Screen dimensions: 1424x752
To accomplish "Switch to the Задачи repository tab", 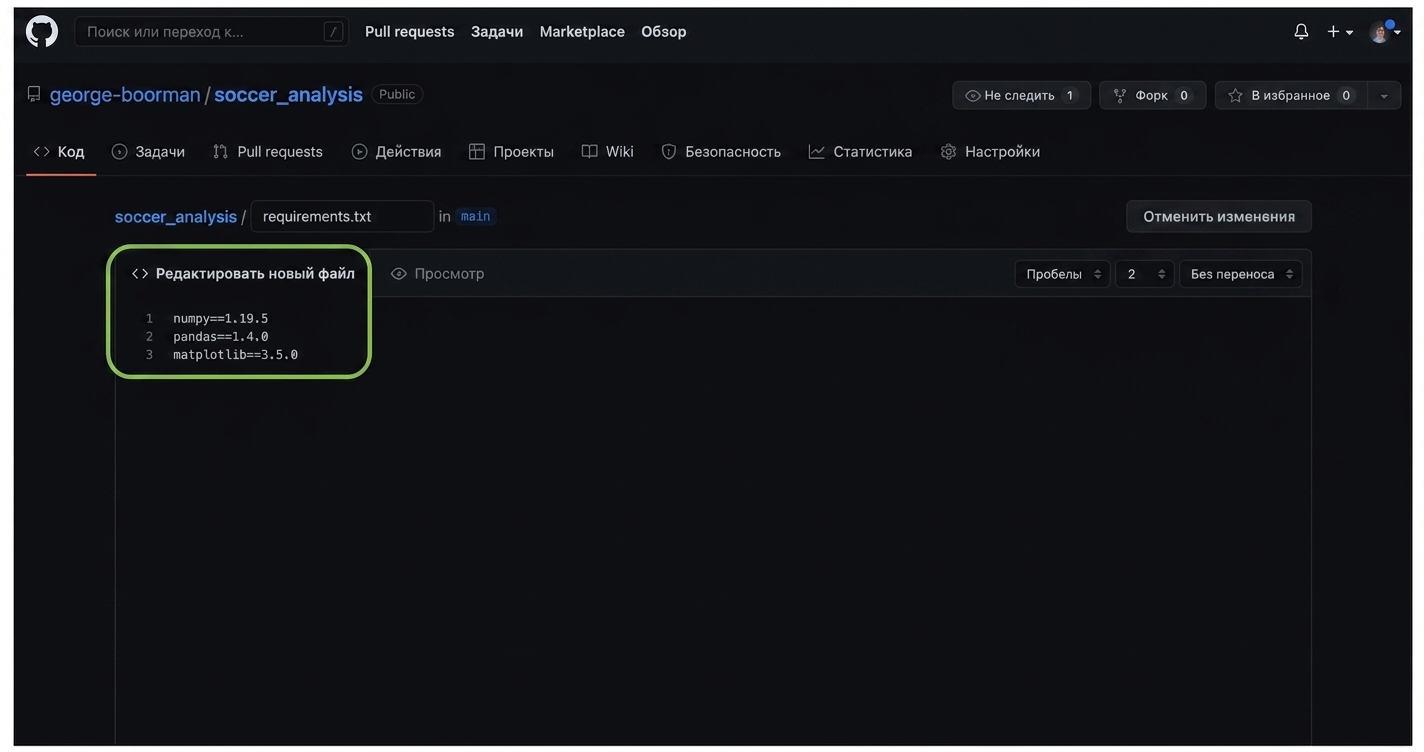I will pos(148,152).
